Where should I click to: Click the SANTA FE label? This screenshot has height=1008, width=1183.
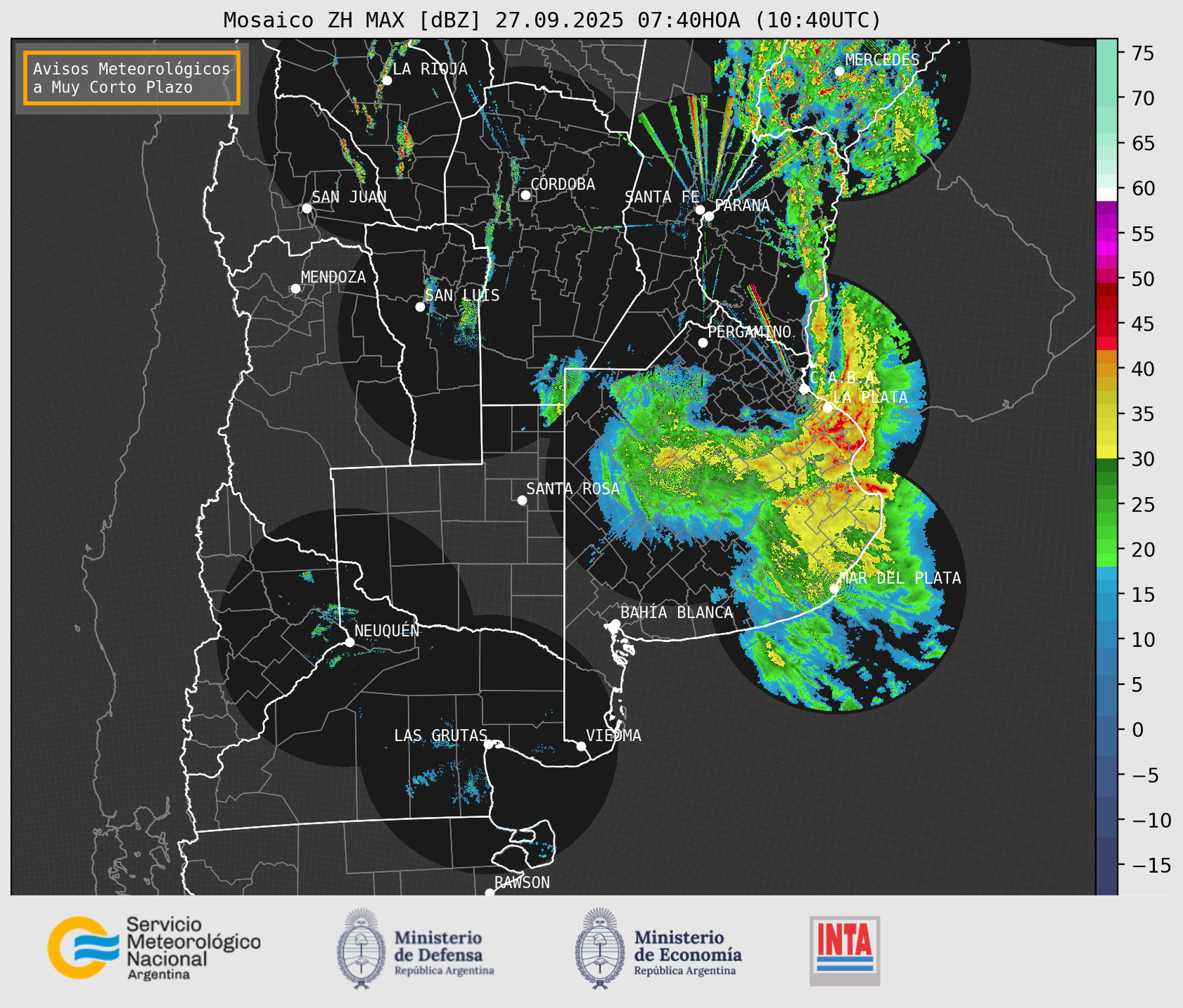coord(662,197)
